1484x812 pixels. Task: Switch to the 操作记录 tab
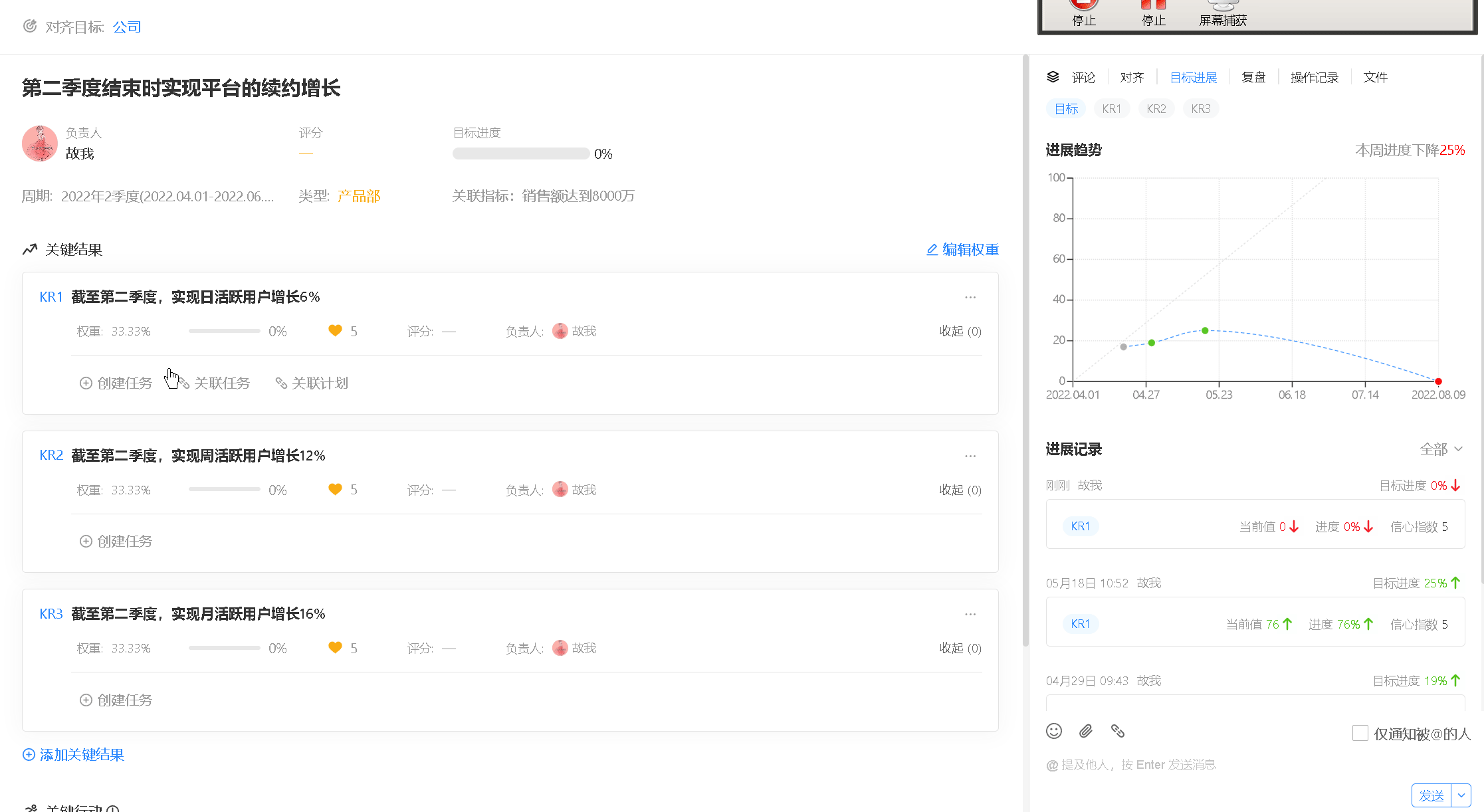point(1314,77)
